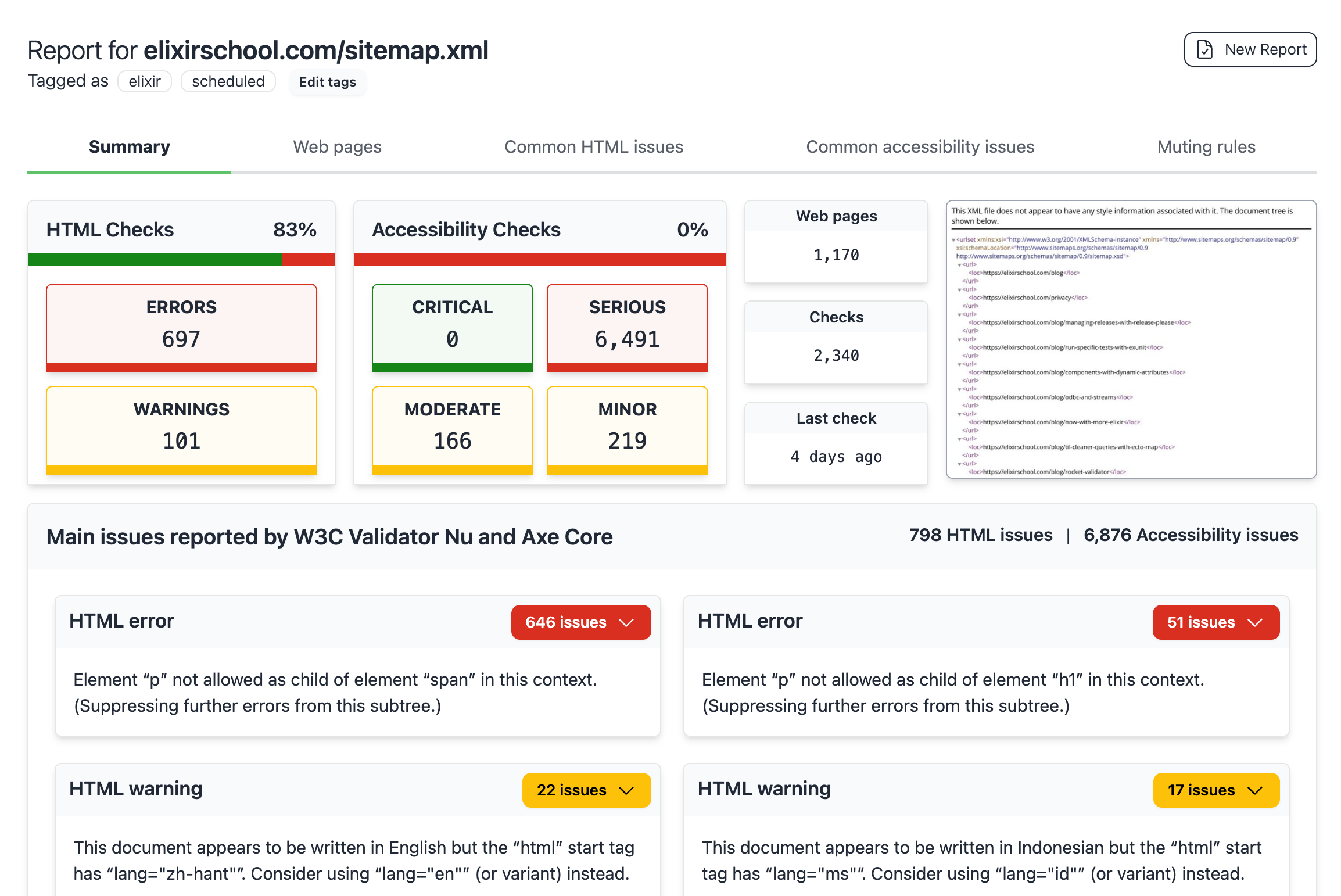Click the 'p' not allowed in 'h1' error text
The height and width of the screenshot is (896, 1341).
(x=953, y=693)
